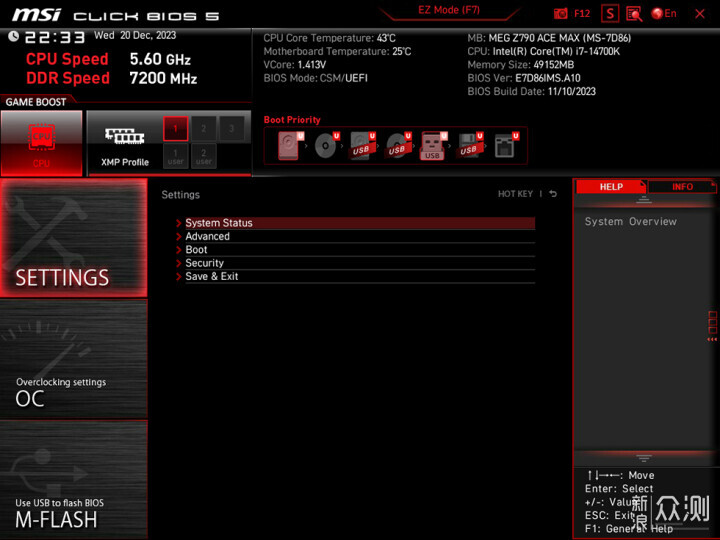
Task: Click the HOT KEY label
Action: point(515,194)
